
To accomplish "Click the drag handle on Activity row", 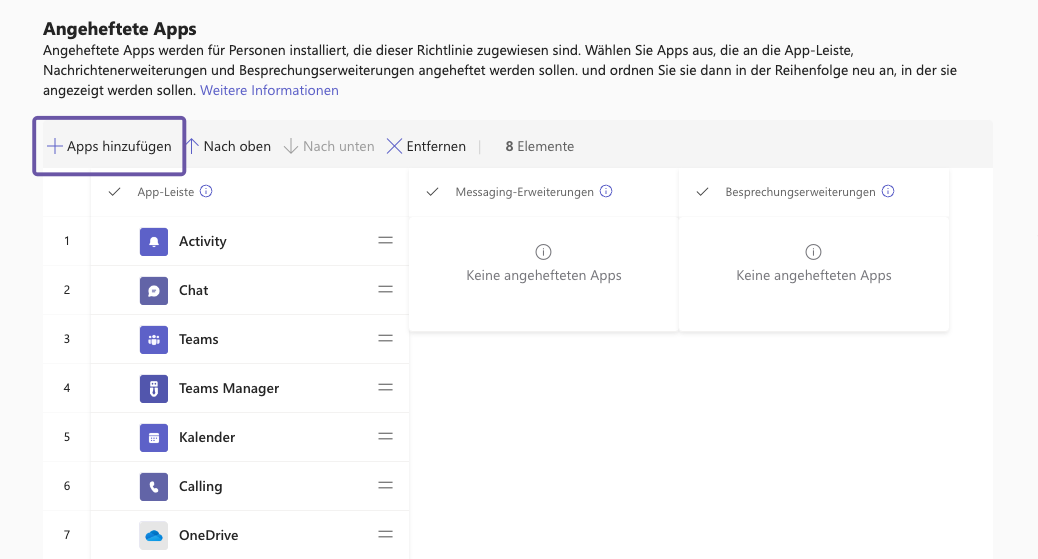I will [x=385, y=241].
